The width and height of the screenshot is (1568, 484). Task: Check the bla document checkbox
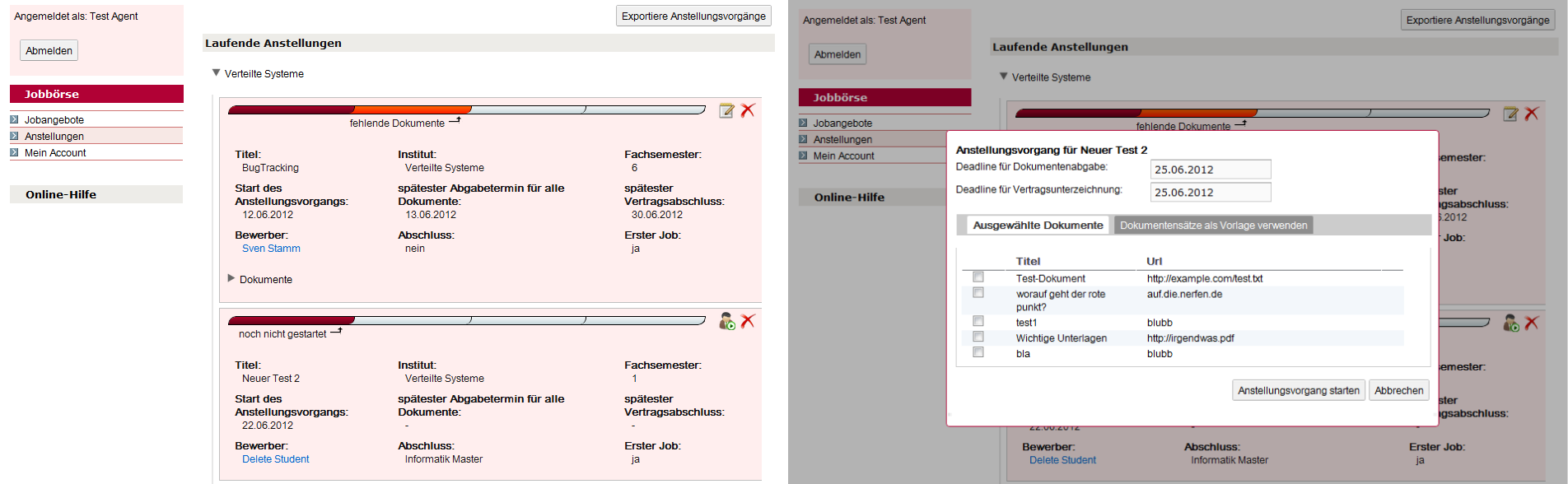(x=978, y=352)
